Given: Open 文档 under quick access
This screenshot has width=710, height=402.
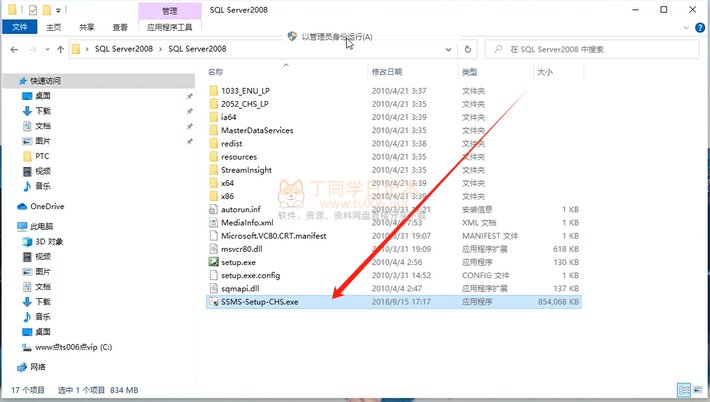Looking at the screenshot, I should click(x=43, y=126).
